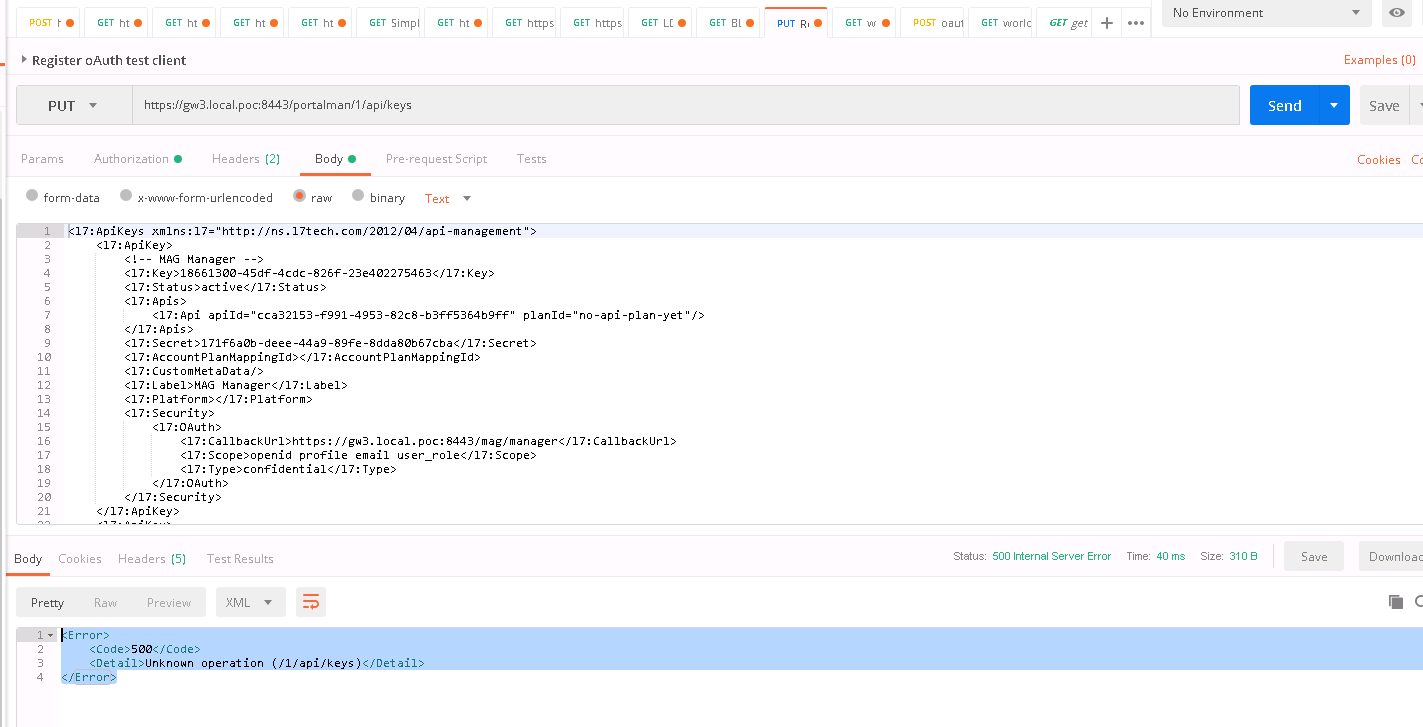Image resolution: width=1423 pixels, height=727 pixels.
Task: Open the environment quick look eye icon
Action: pyautogui.click(x=1396, y=14)
